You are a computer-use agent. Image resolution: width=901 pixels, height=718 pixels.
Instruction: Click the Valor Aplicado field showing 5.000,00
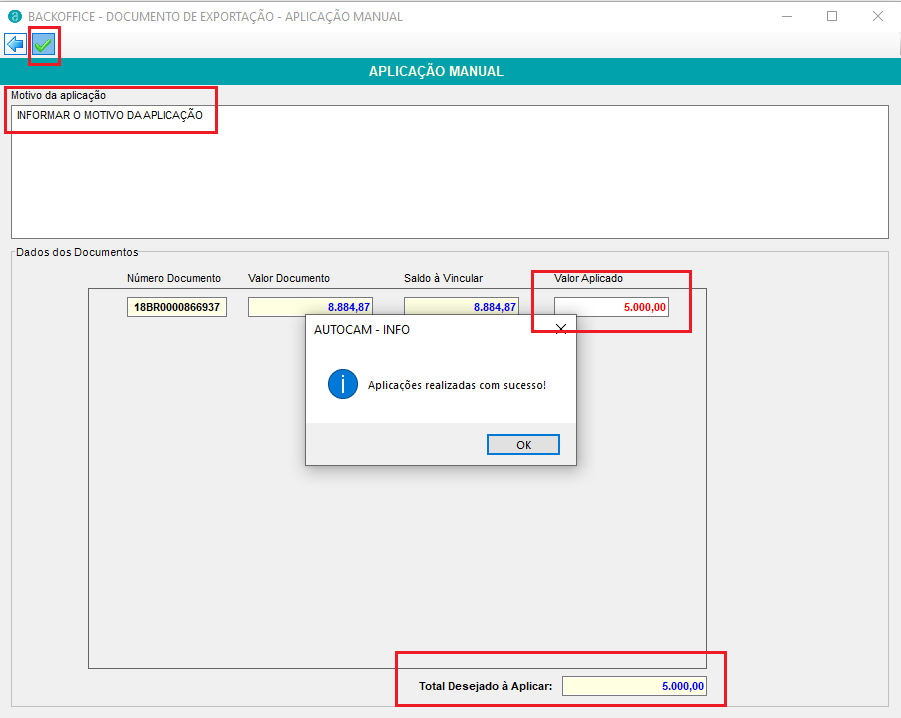[x=611, y=308]
